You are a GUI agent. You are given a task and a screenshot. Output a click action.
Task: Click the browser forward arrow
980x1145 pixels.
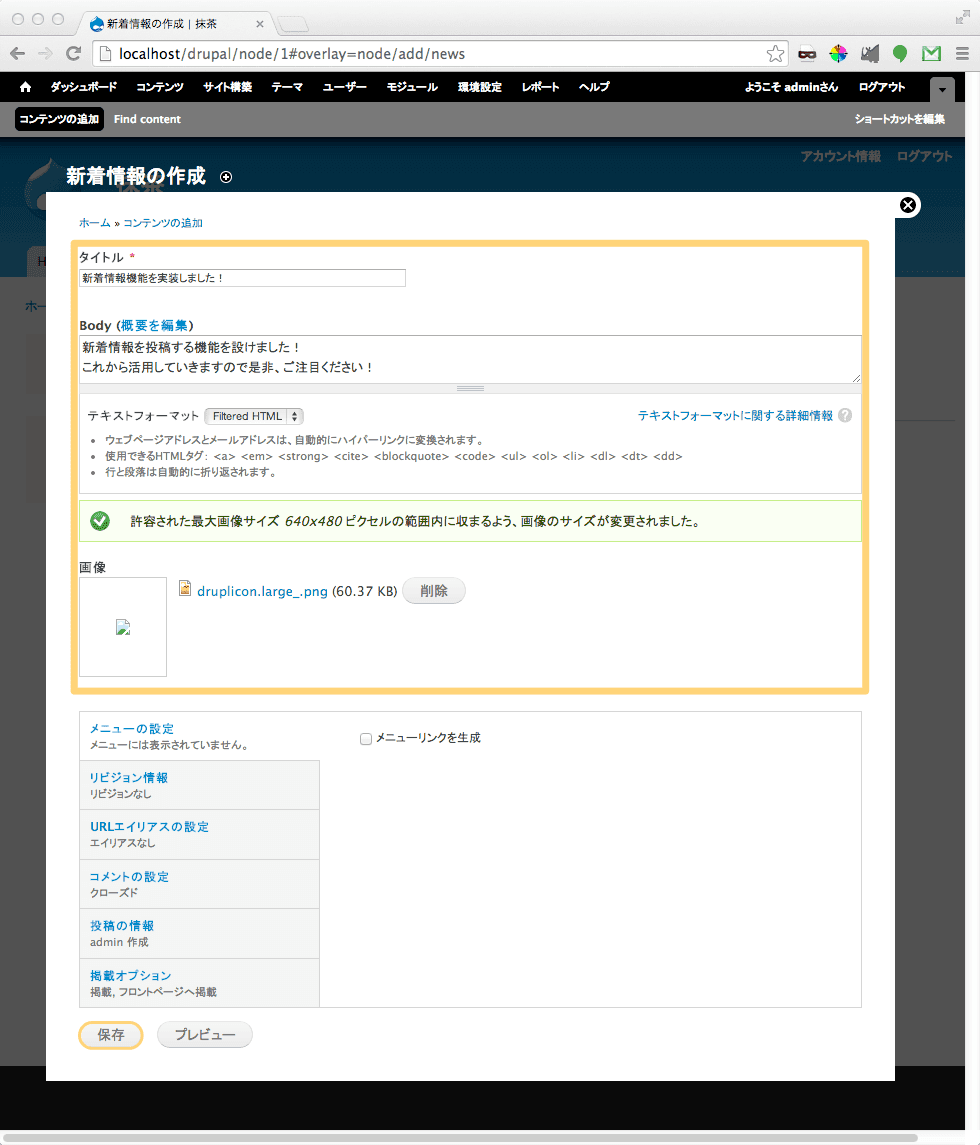pyautogui.click(x=45, y=53)
